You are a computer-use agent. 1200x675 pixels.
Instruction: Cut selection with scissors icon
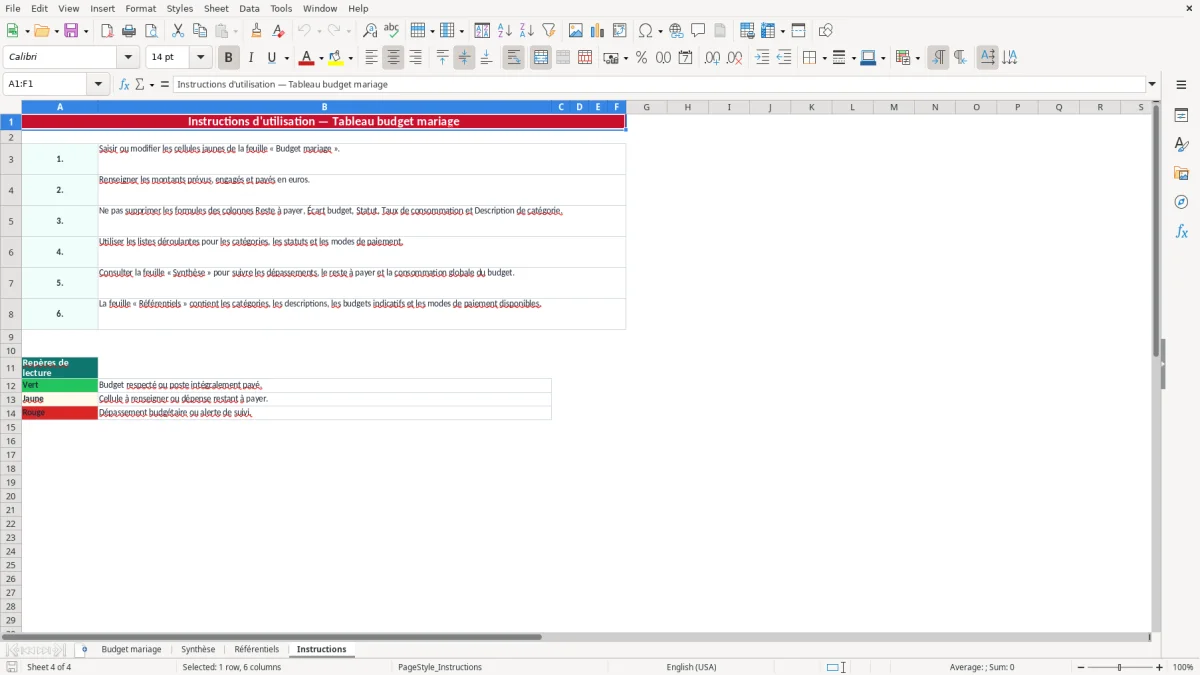178,31
